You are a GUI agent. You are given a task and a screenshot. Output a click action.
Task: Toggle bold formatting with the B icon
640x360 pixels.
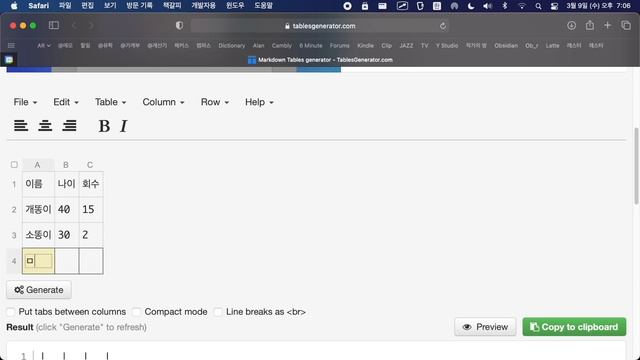[x=104, y=126]
